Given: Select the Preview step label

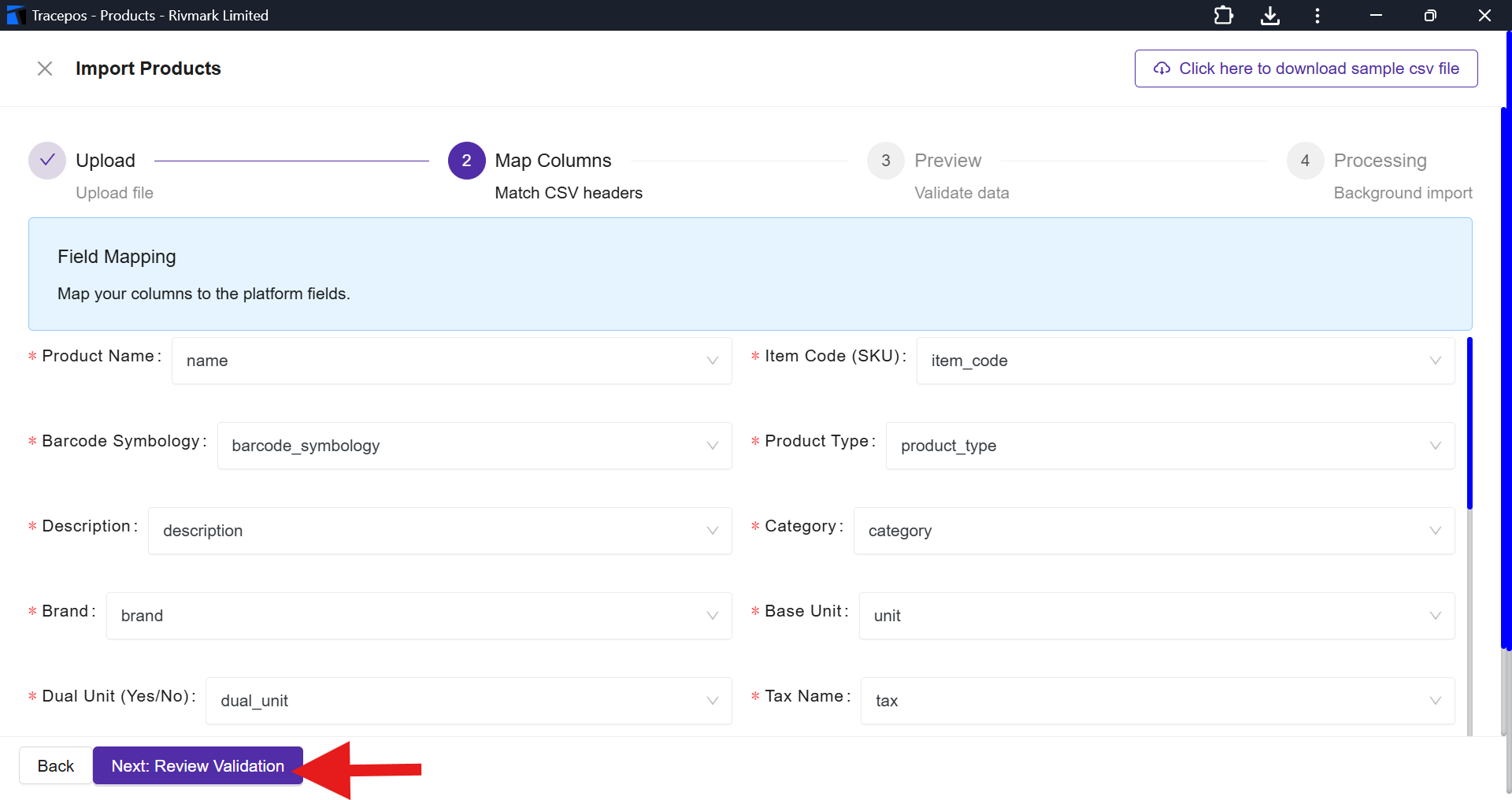Looking at the screenshot, I should tap(948, 161).
